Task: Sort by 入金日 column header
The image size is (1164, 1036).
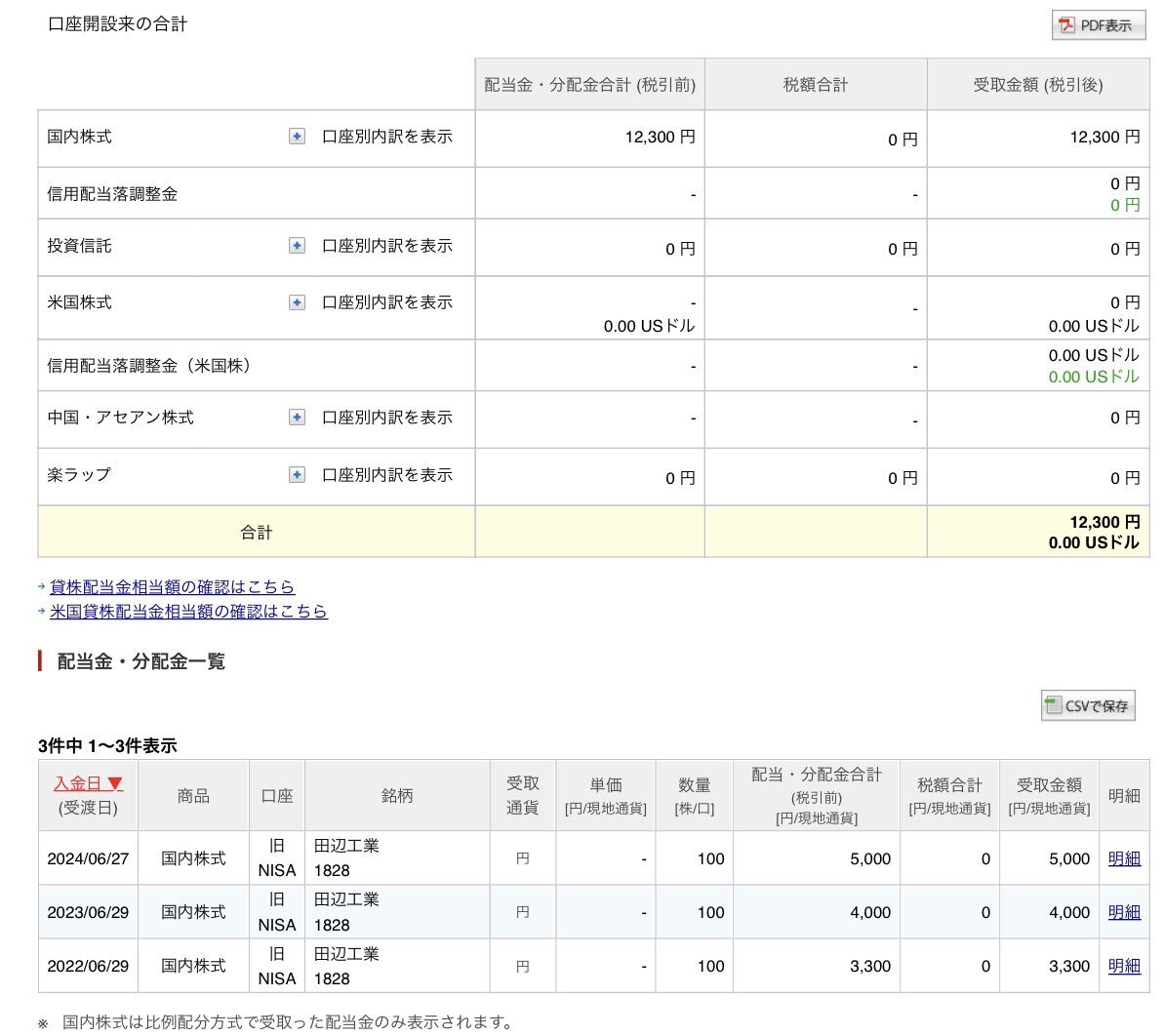Action: pos(89,783)
